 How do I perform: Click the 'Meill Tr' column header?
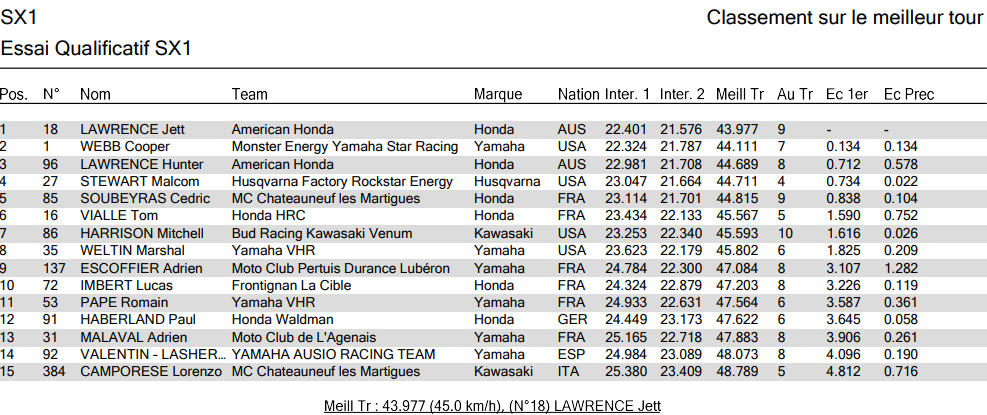point(740,94)
